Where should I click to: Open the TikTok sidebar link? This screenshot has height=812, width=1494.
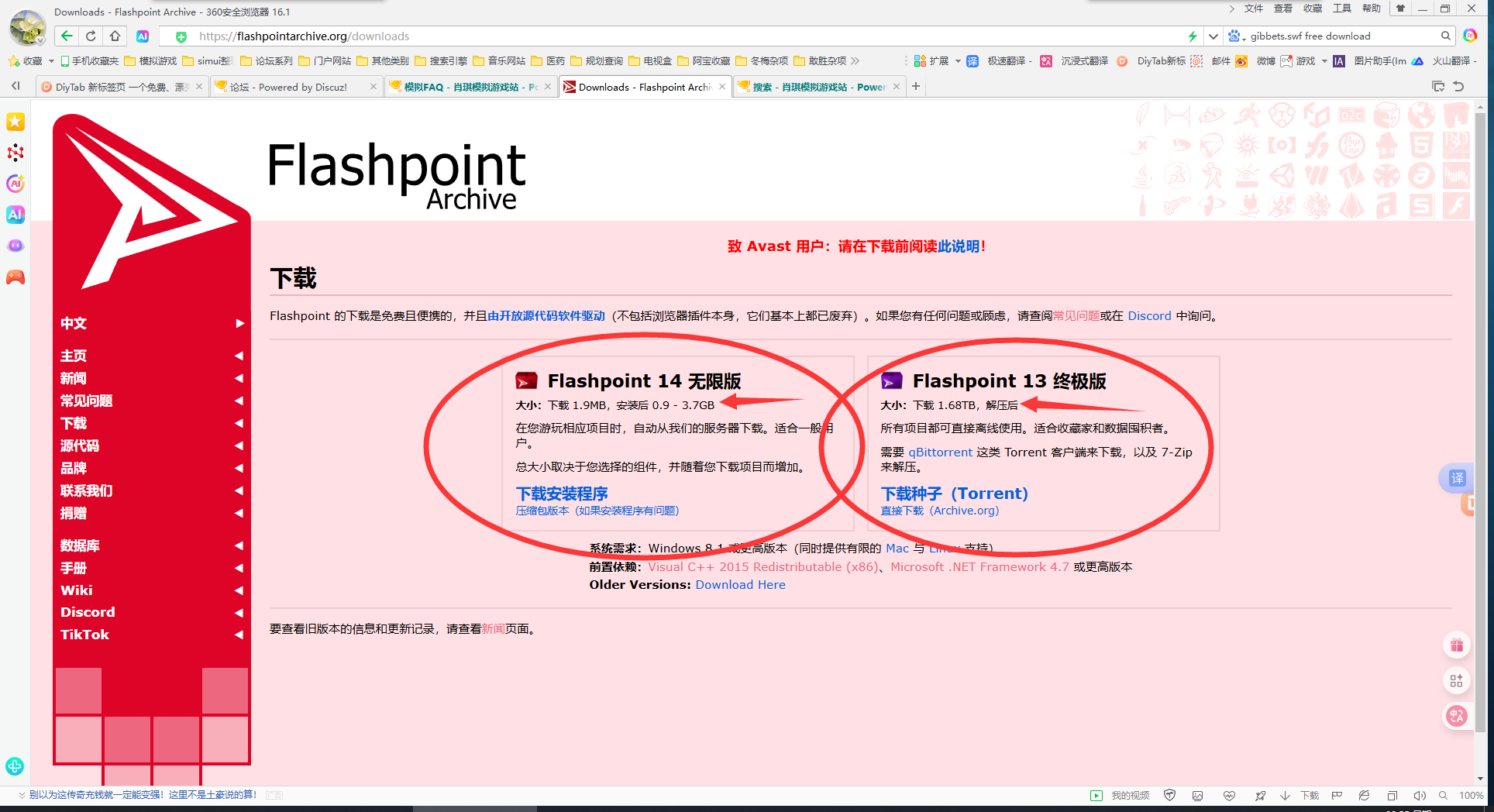[x=84, y=635]
